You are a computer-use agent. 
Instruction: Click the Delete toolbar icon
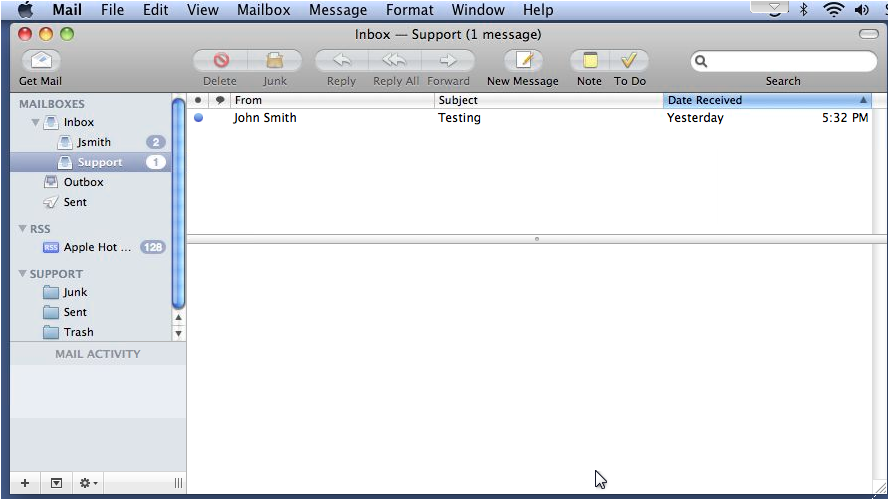(x=220, y=60)
